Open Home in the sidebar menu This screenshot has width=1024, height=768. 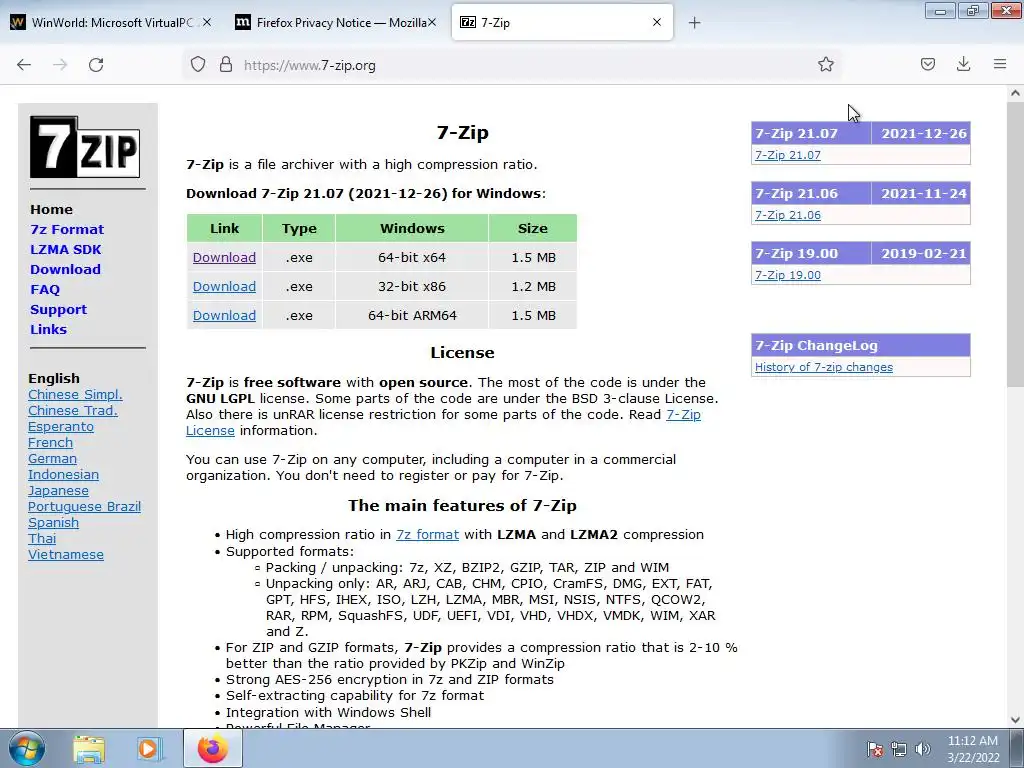click(x=51, y=210)
